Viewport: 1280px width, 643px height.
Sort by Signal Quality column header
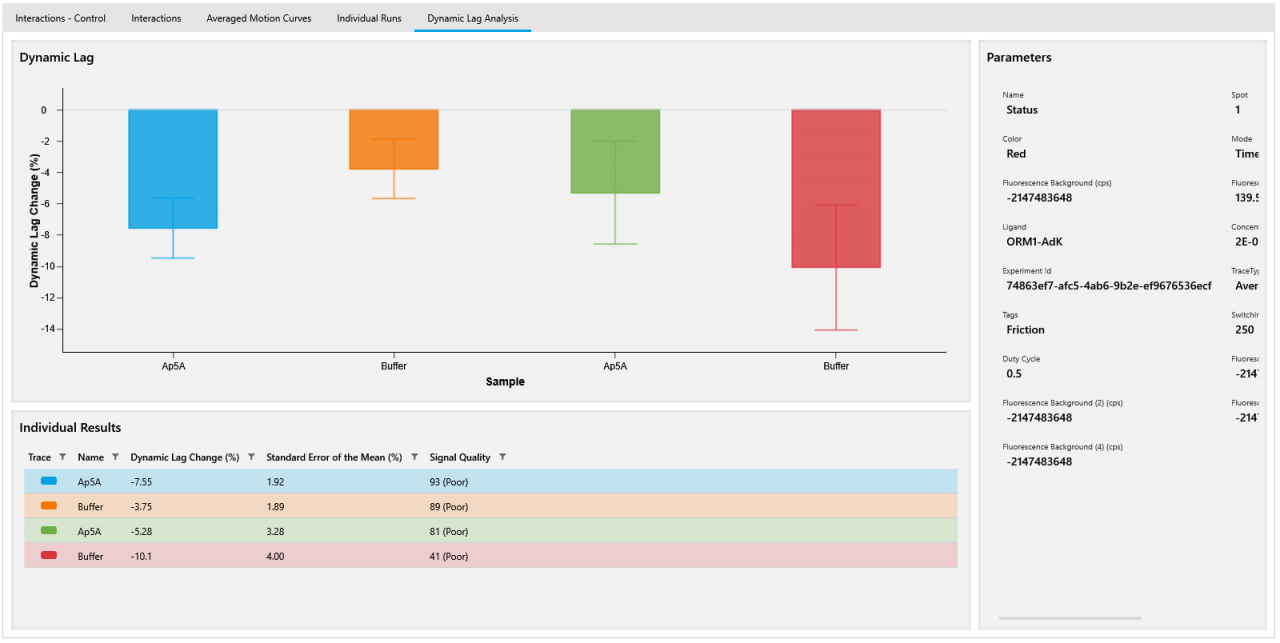pos(460,457)
